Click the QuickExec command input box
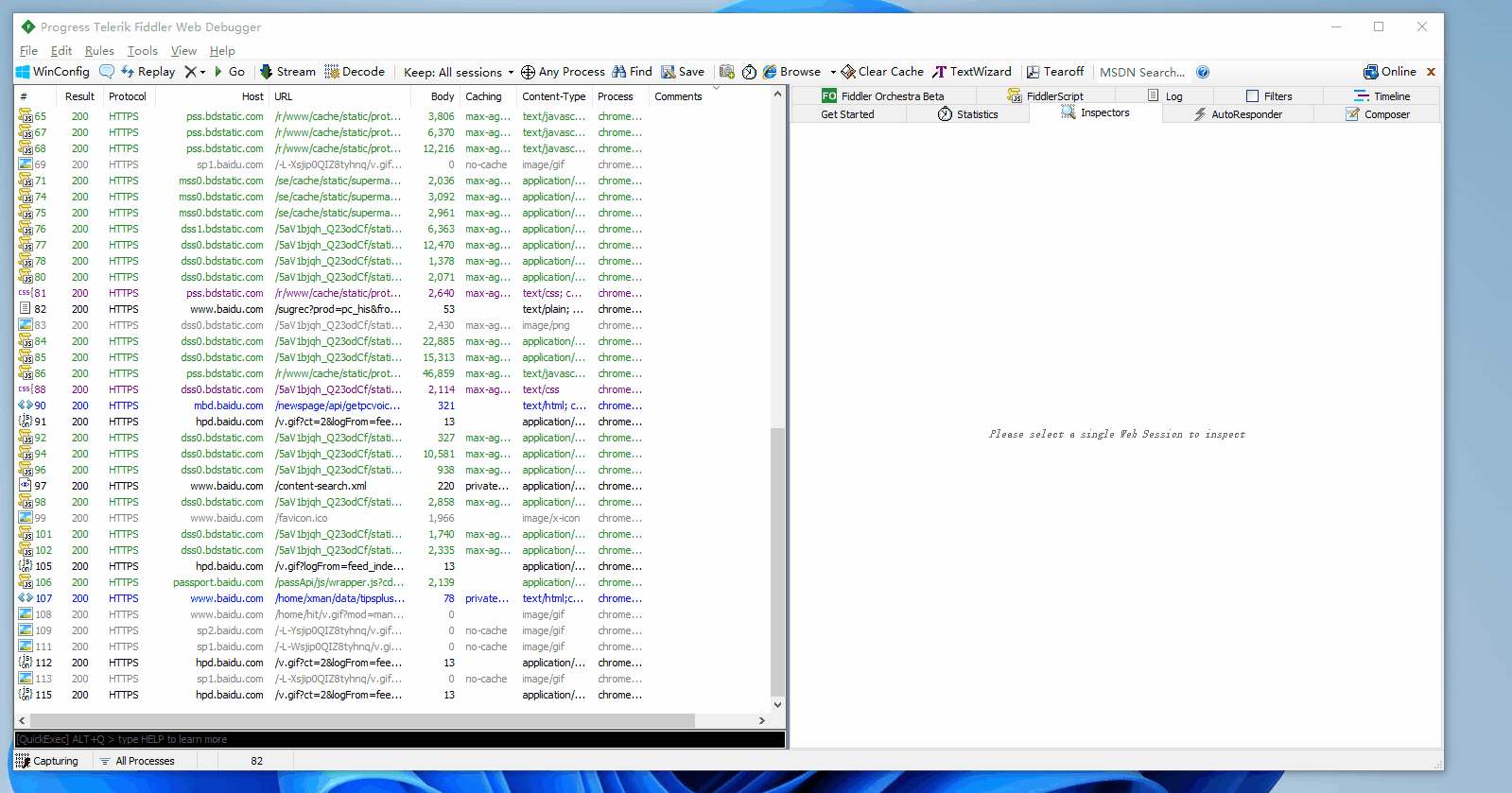This screenshot has width=1512, height=793. point(400,739)
